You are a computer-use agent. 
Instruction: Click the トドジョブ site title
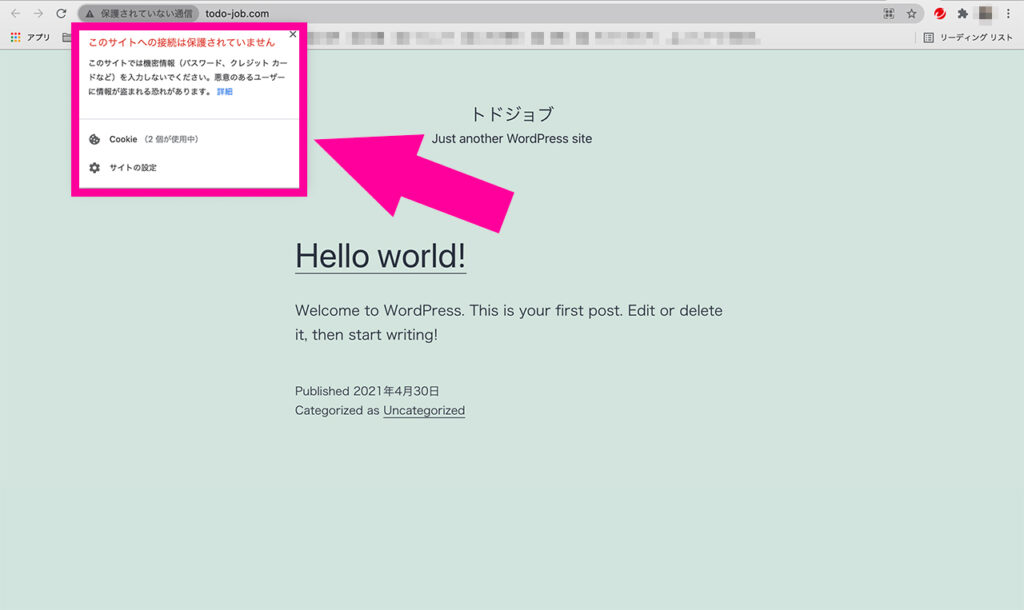point(512,114)
